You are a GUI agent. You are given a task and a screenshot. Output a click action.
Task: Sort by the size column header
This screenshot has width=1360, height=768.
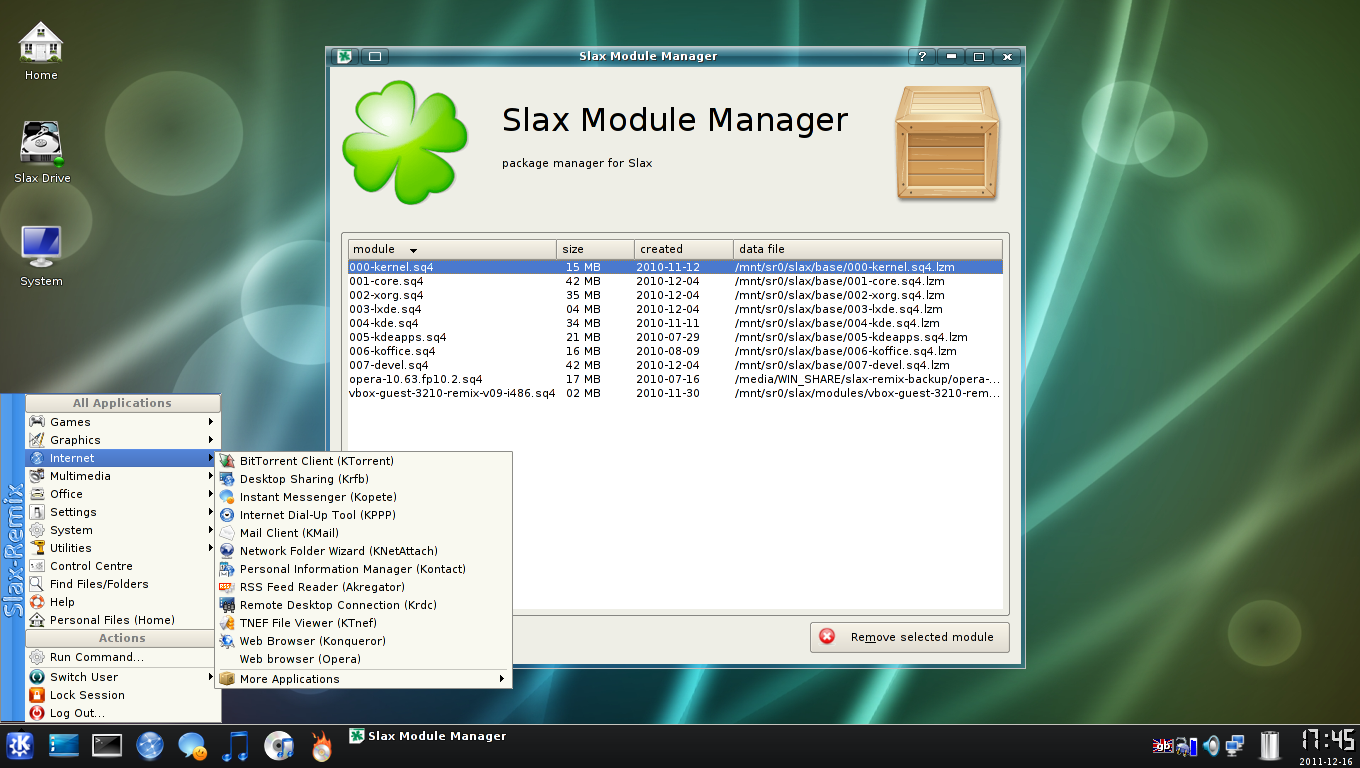click(x=595, y=249)
